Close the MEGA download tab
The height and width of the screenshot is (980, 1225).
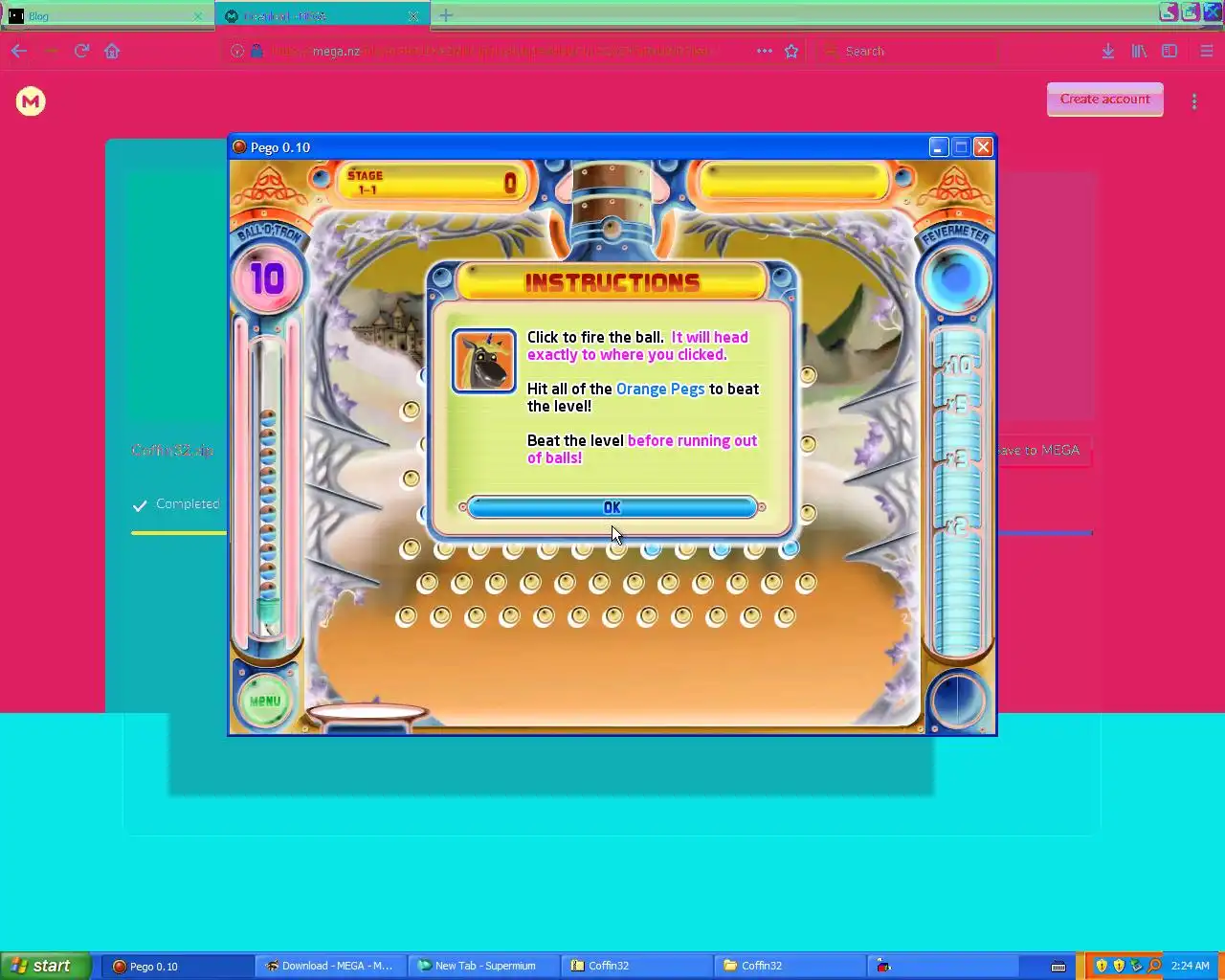(x=413, y=16)
